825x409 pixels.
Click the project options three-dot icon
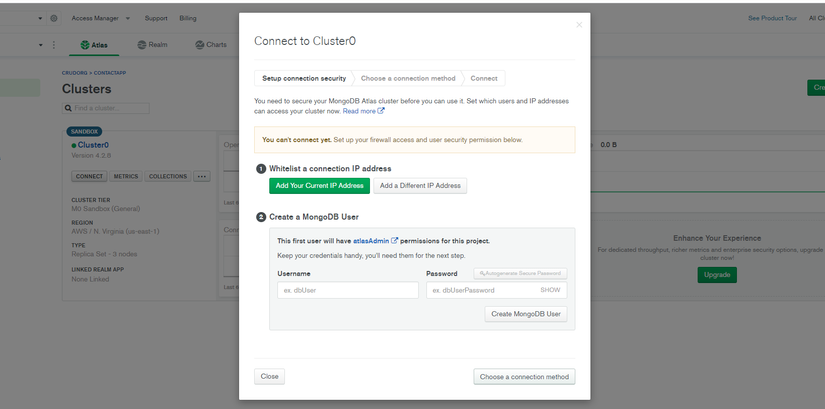[x=54, y=45]
